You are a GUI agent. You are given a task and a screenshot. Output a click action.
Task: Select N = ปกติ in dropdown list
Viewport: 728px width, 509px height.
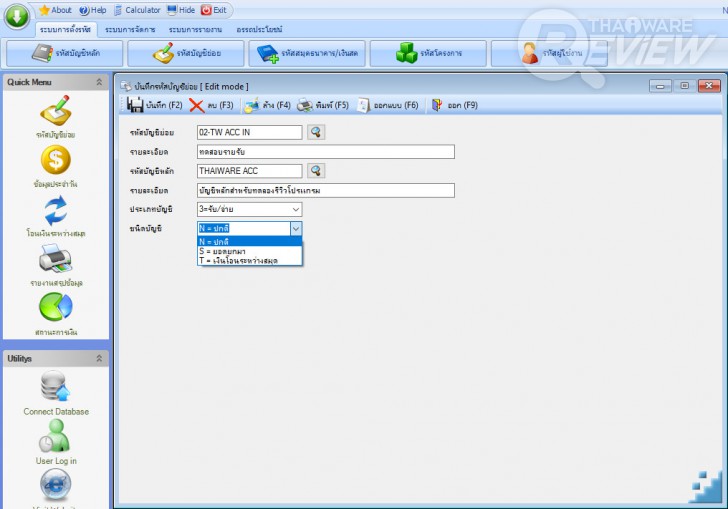pyautogui.click(x=249, y=241)
